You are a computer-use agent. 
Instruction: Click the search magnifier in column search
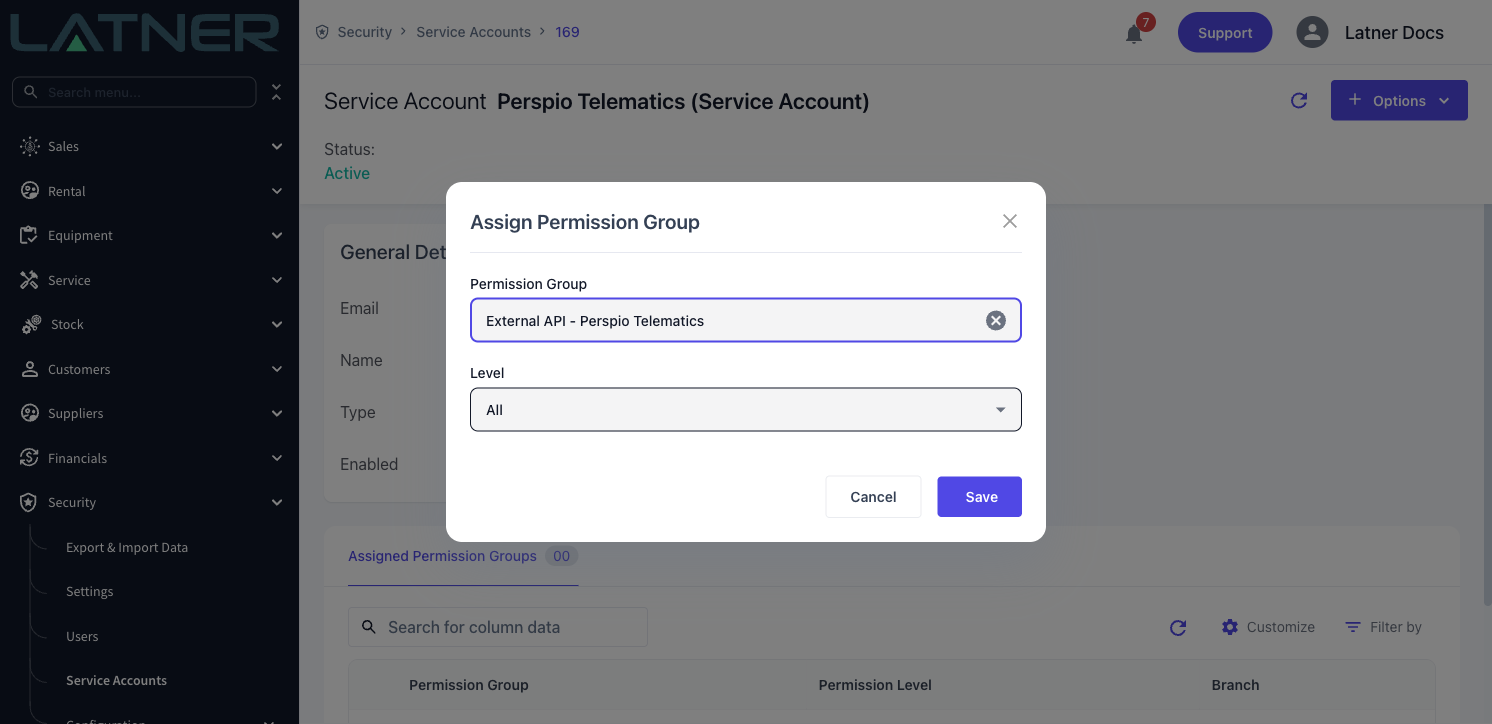coord(369,627)
